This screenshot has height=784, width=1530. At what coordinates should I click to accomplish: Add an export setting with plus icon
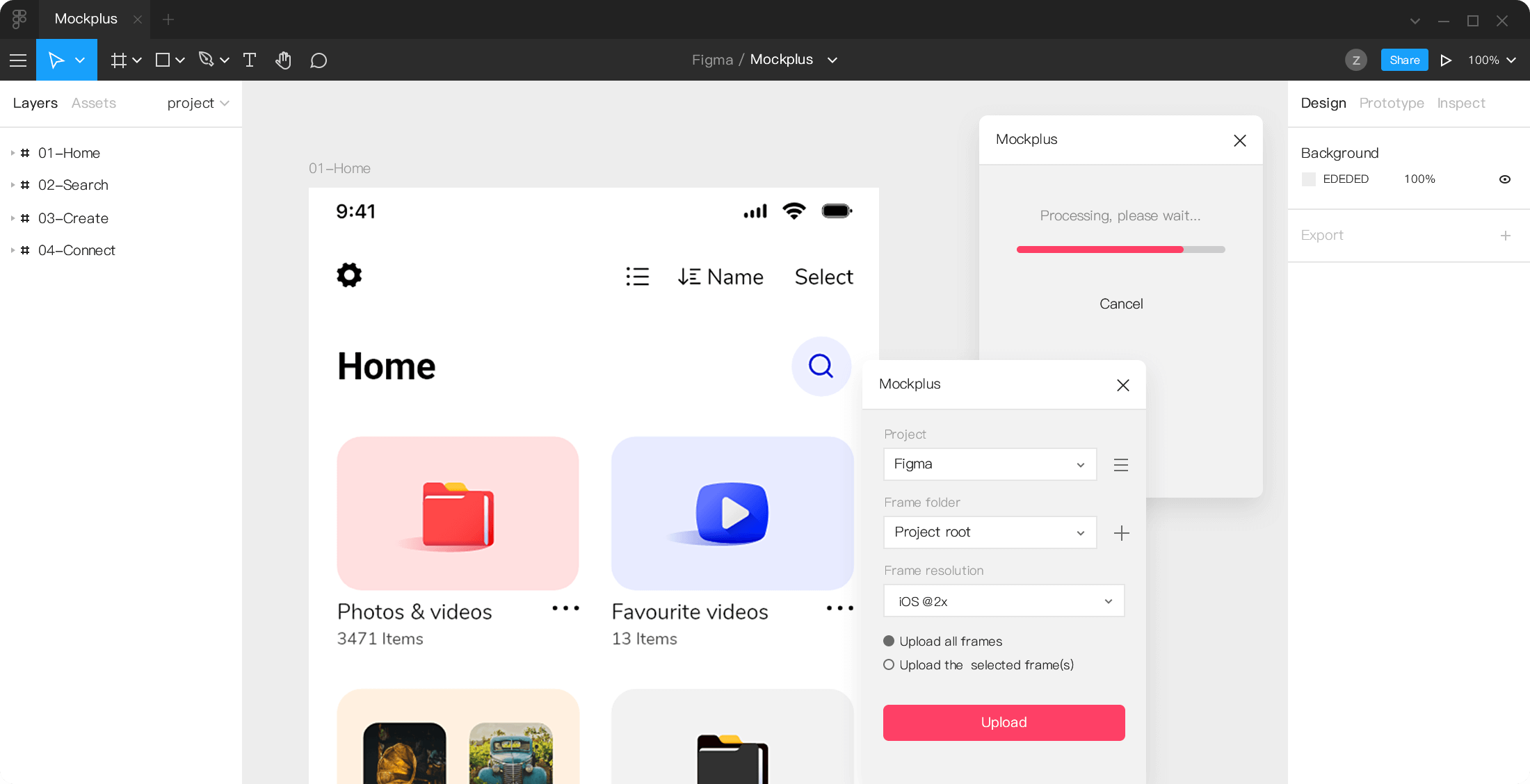tap(1506, 236)
